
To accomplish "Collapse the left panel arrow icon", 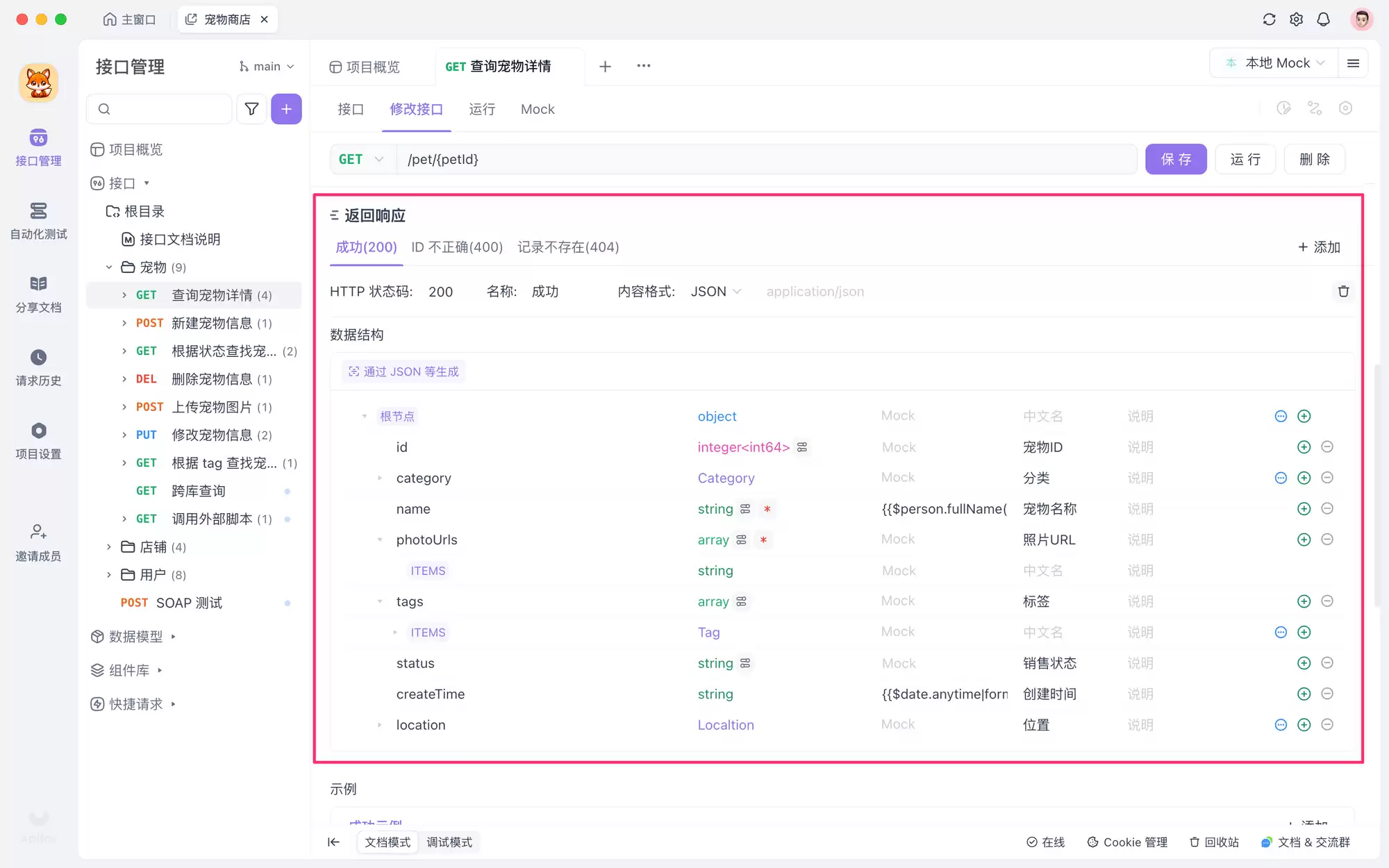I will [333, 842].
